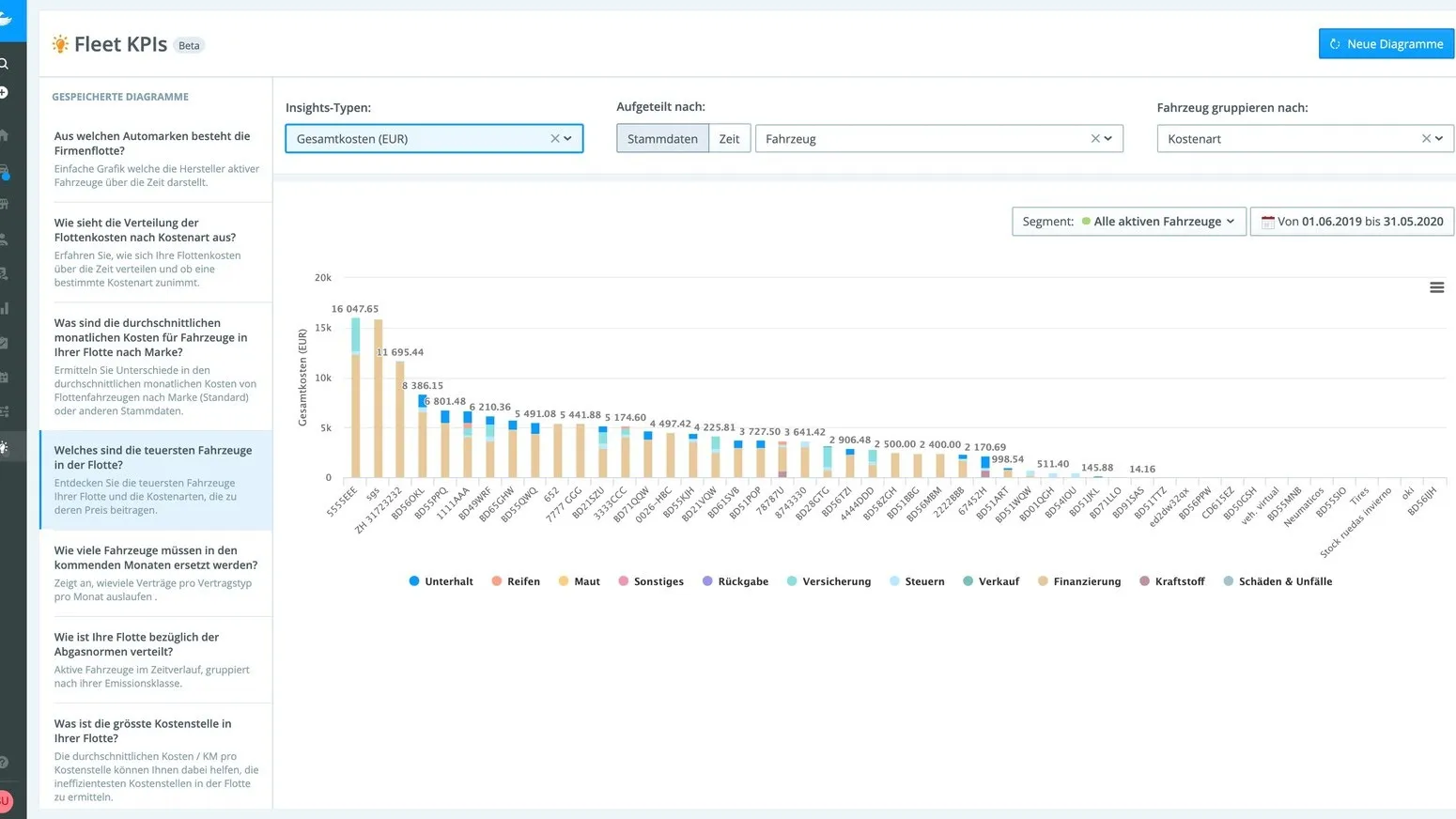
Task: Toggle Versicherung series in the legend
Action: [829, 581]
